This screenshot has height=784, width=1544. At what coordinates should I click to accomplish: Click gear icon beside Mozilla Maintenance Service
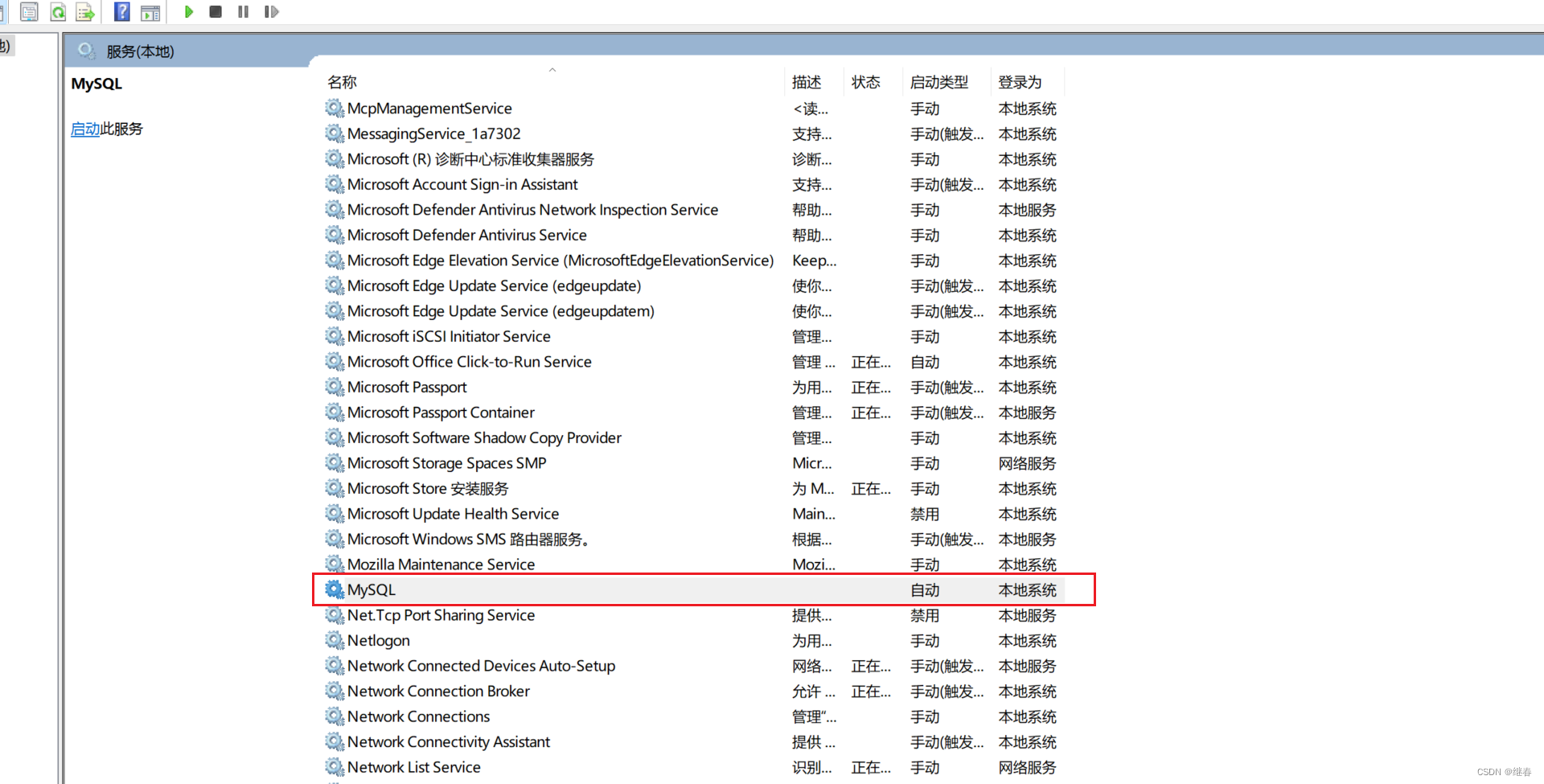(335, 564)
